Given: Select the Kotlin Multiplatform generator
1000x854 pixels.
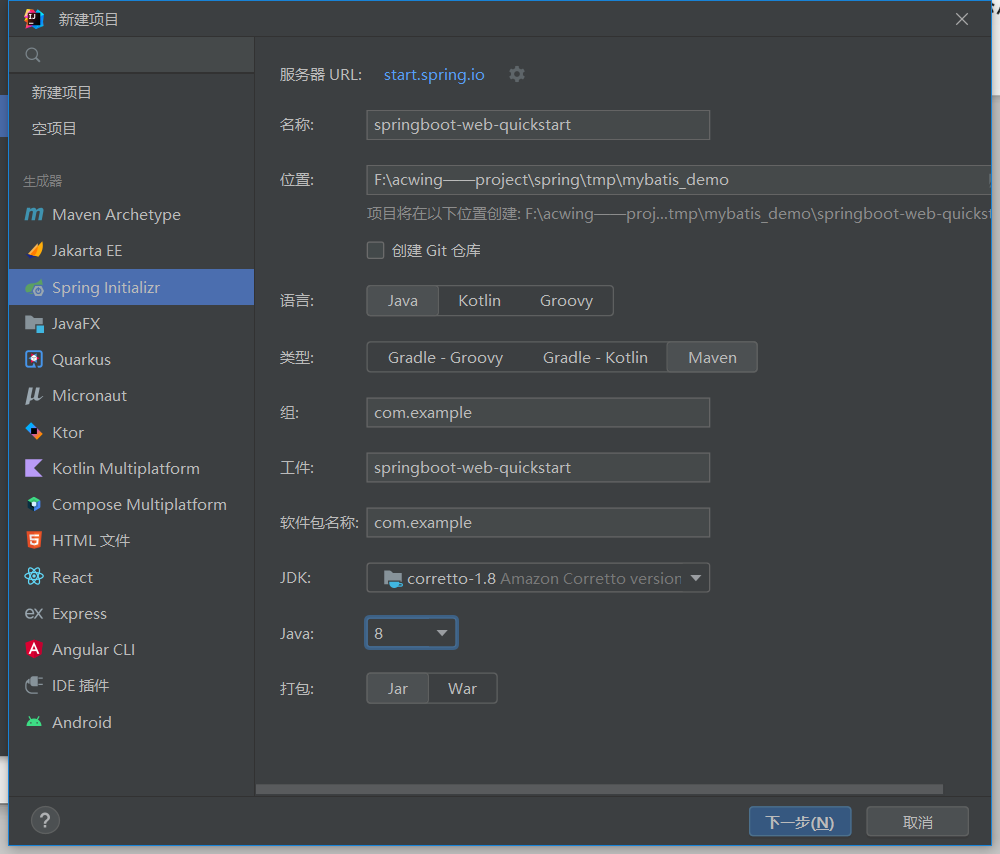Looking at the screenshot, I should pos(132,468).
